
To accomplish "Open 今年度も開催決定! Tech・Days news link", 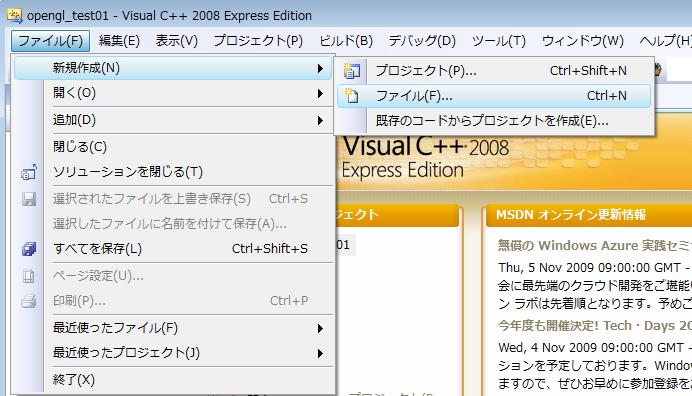I will pyautogui.click(x=594, y=326).
